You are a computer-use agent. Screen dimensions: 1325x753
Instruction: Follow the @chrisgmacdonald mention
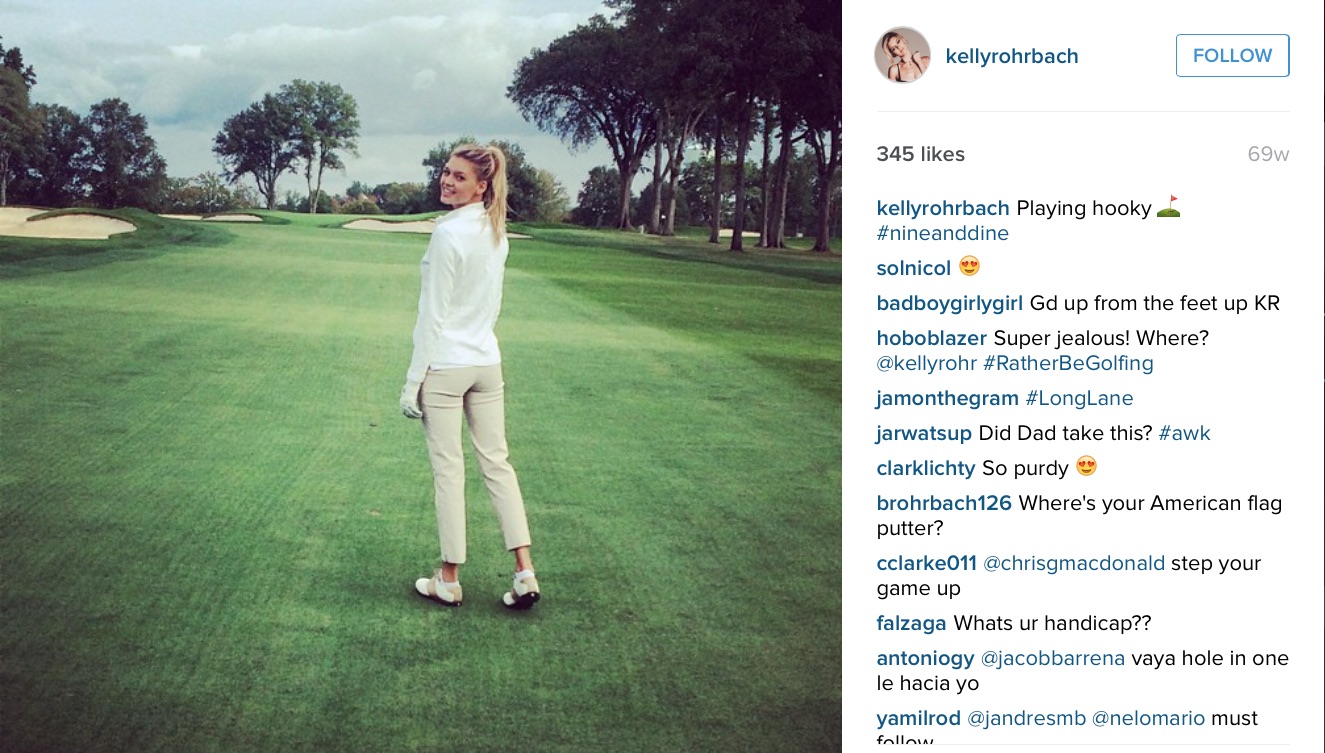coord(1074,564)
